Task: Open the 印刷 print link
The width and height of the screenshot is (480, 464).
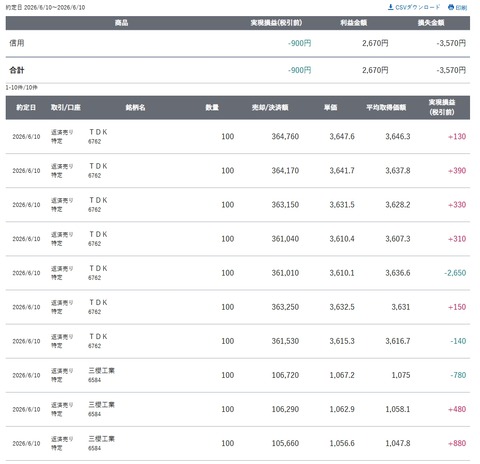Action: point(458,7)
